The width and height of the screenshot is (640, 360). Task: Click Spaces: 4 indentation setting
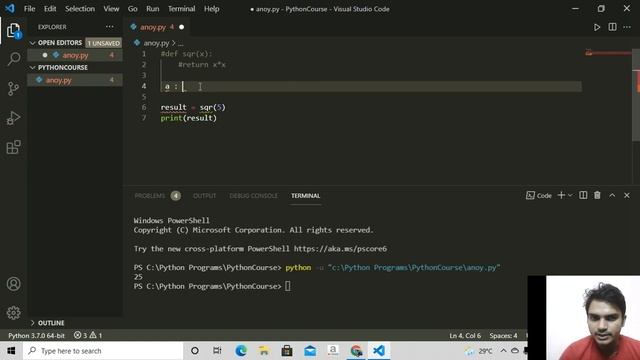503,336
